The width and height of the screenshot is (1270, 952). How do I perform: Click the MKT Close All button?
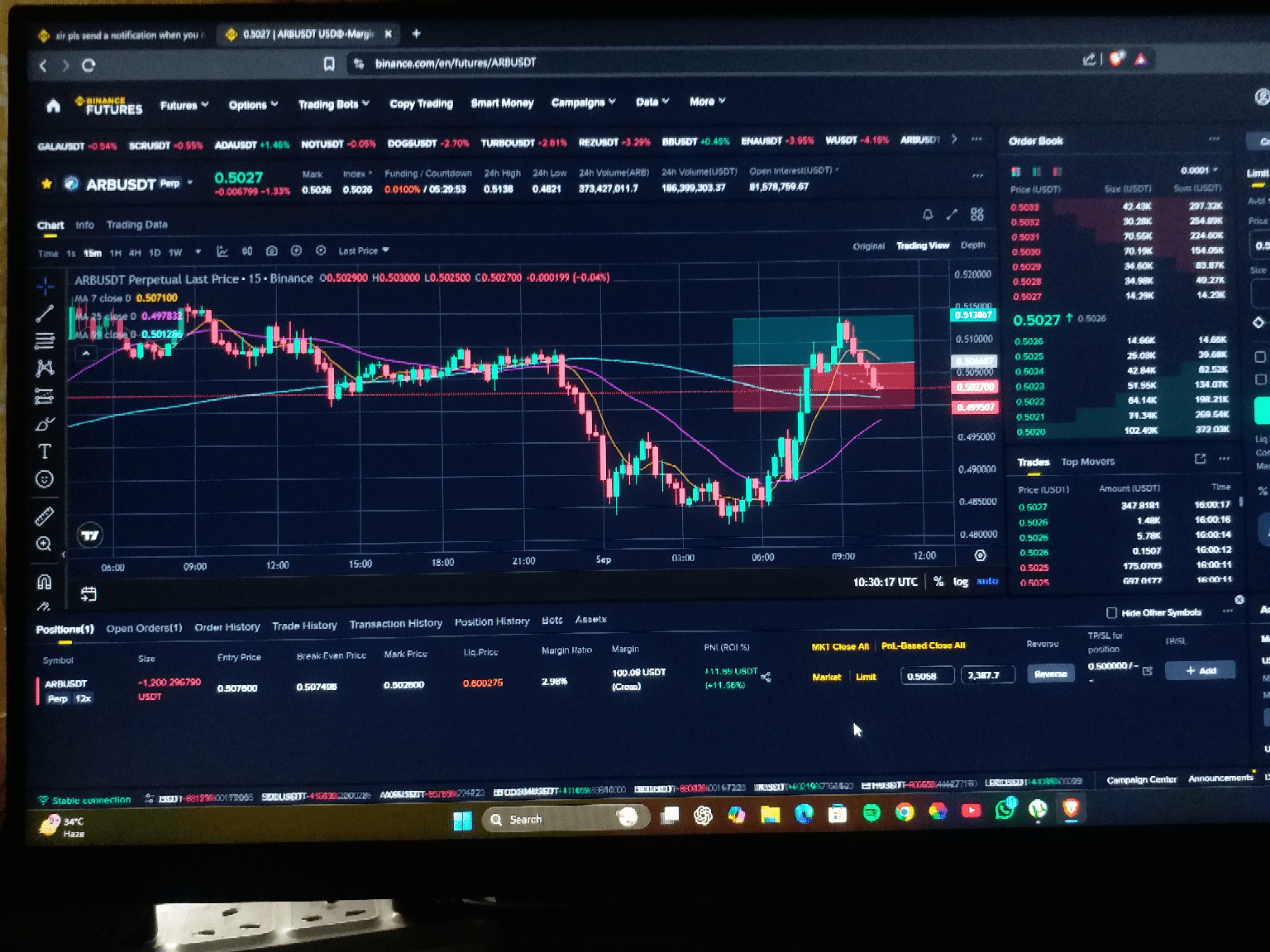[840, 646]
